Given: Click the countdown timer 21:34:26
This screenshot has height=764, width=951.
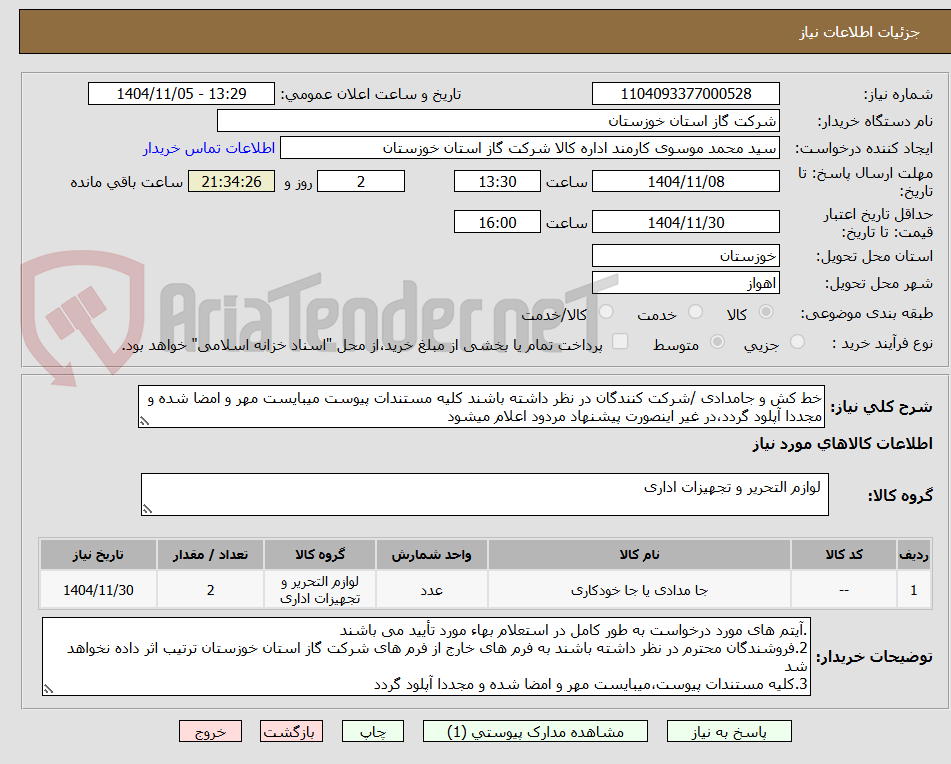Looking at the screenshot, I should [232, 181].
